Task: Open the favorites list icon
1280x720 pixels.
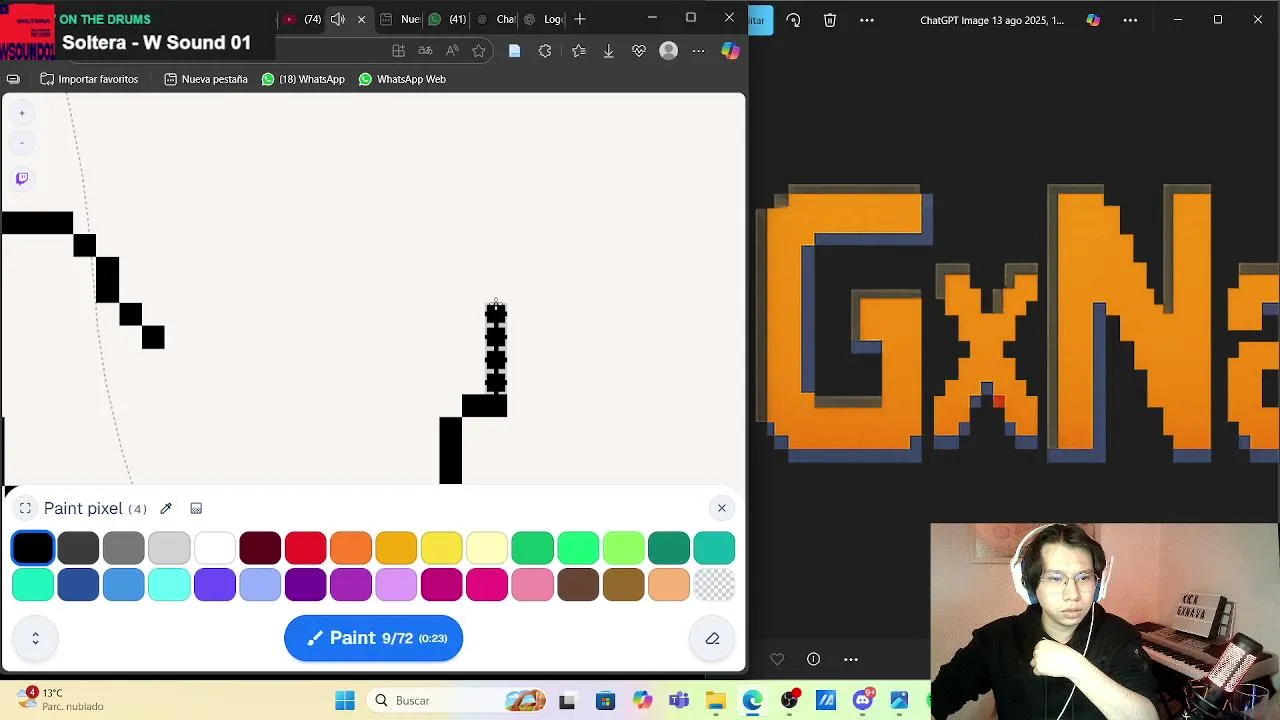Action: point(578,51)
